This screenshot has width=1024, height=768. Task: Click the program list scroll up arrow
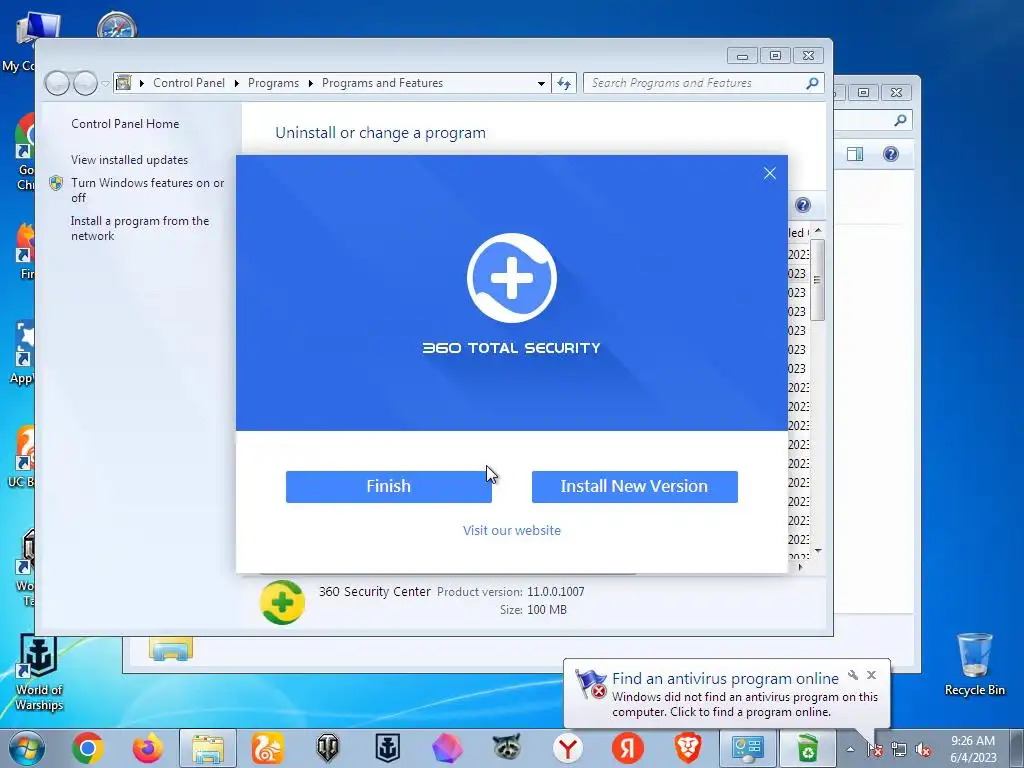818,231
